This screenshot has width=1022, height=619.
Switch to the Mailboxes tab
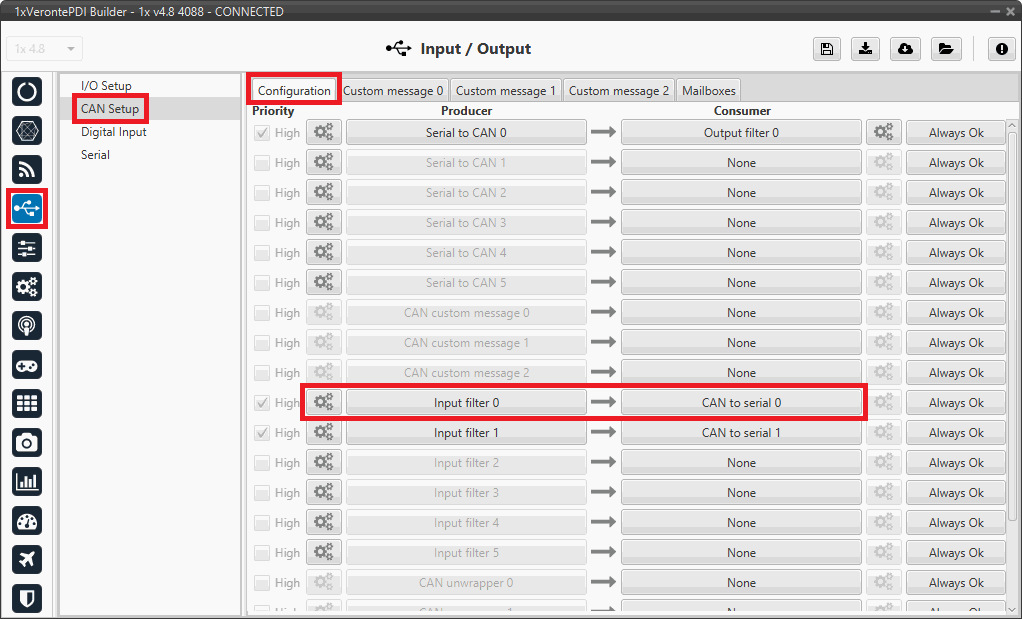(x=708, y=91)
